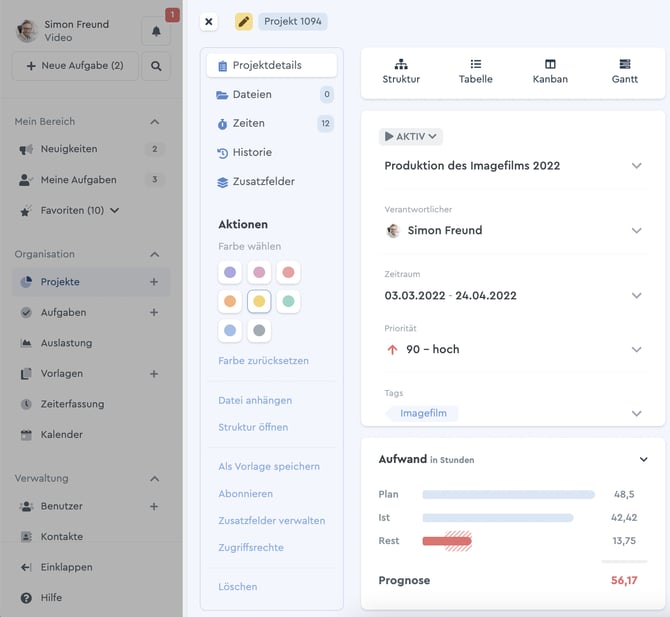Viewport: 670px width, 617px height.
Task: Open Meine Aufgaben in the sidebar
Action: 91,180
